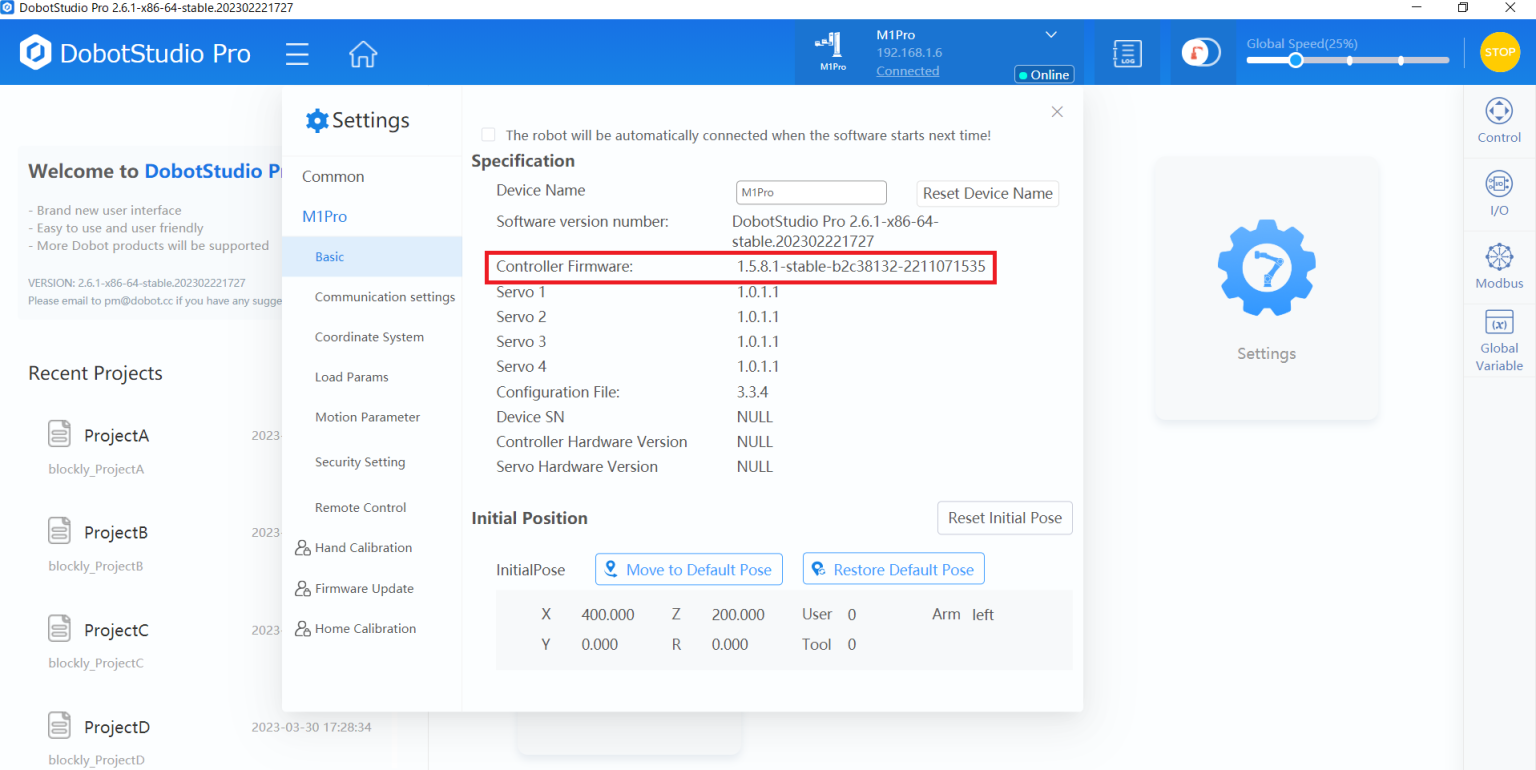Click the Device Name input field
The height and width of the screenshot is (770, 1536).
(811, 192)
